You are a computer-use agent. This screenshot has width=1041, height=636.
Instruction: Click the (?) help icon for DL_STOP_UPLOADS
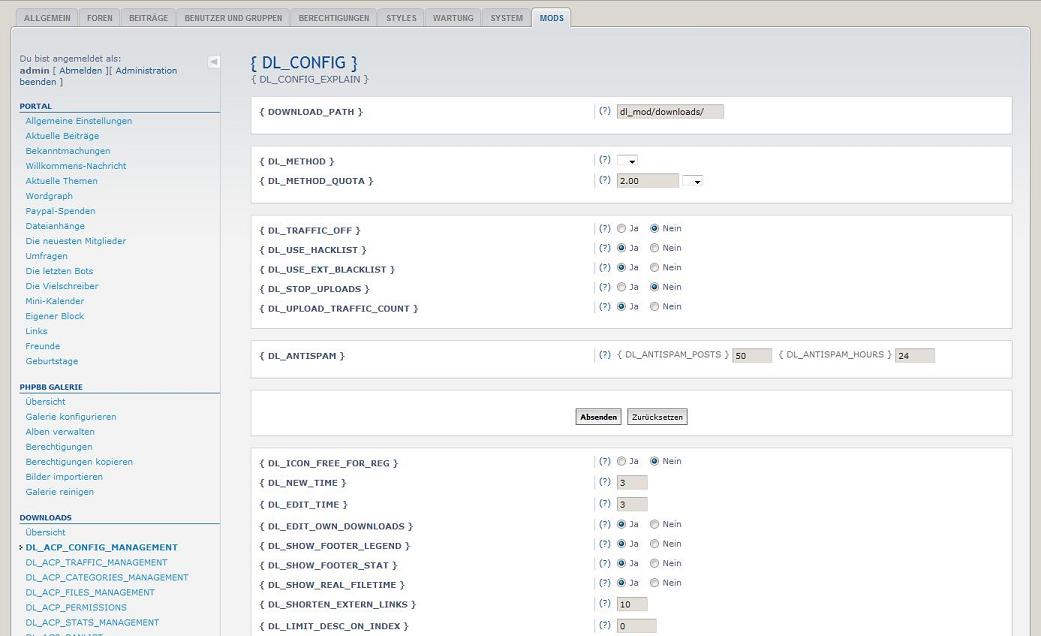(x=604, y=287)
